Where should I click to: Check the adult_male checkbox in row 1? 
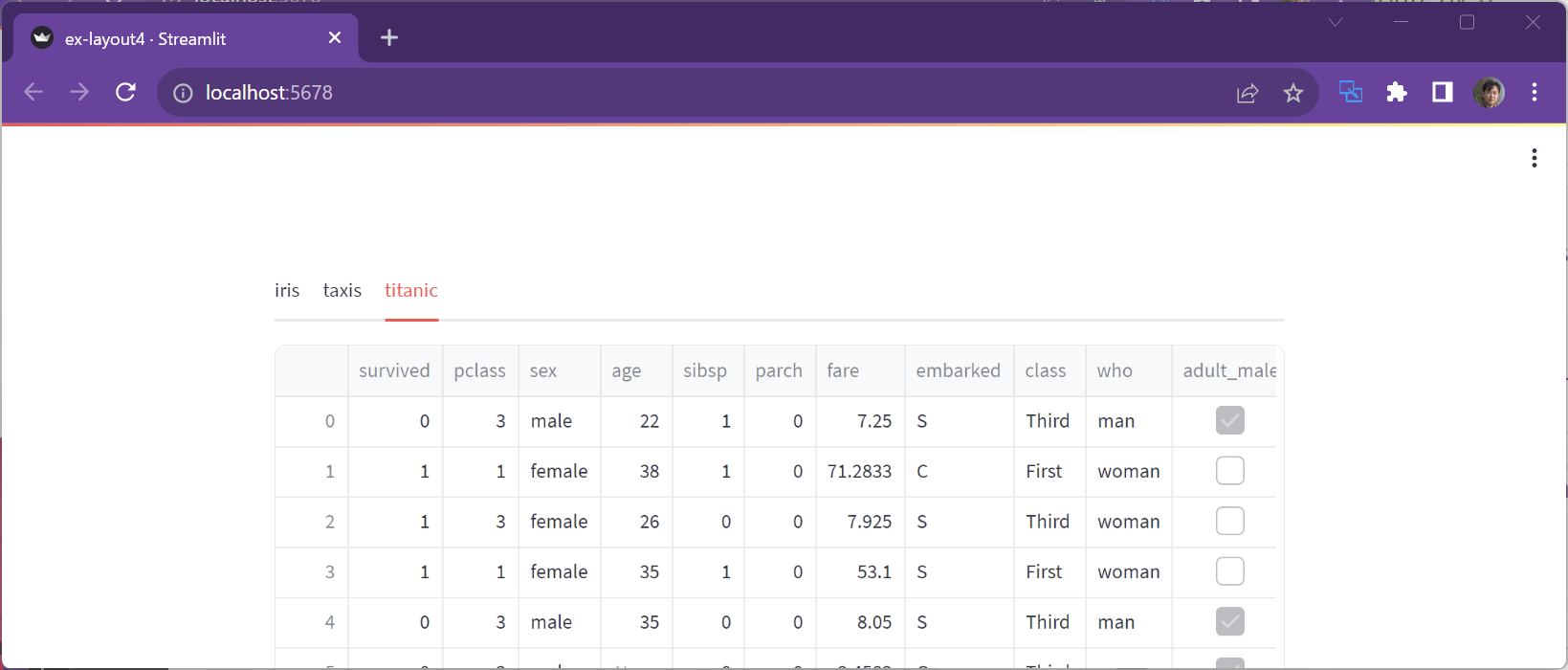pos(1229,471)
